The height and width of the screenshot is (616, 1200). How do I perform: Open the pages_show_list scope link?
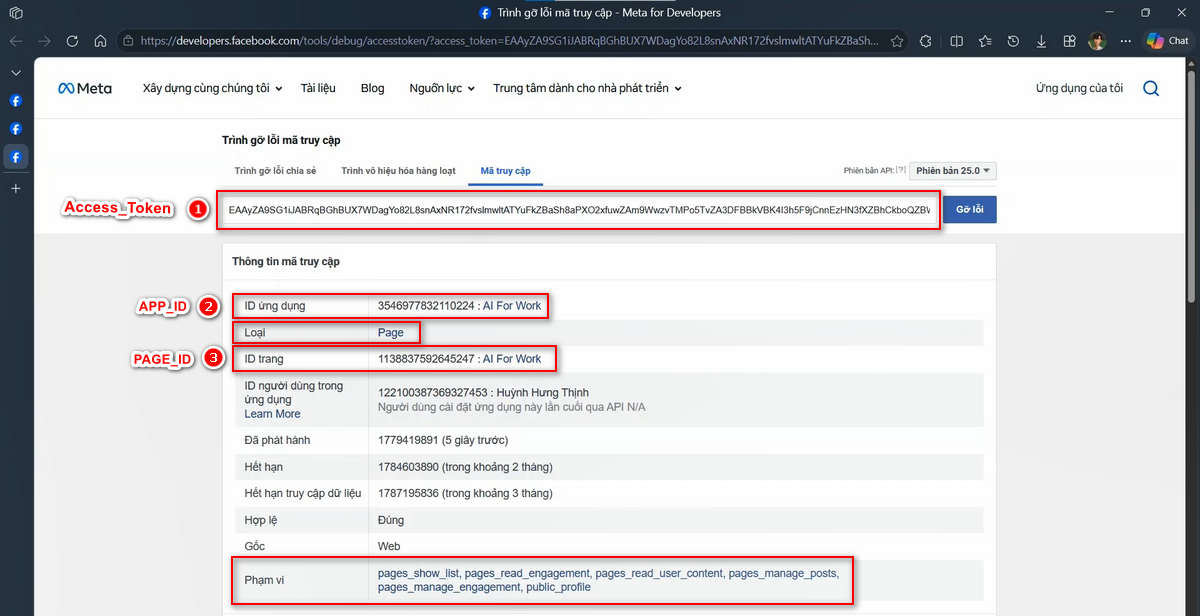418,573
